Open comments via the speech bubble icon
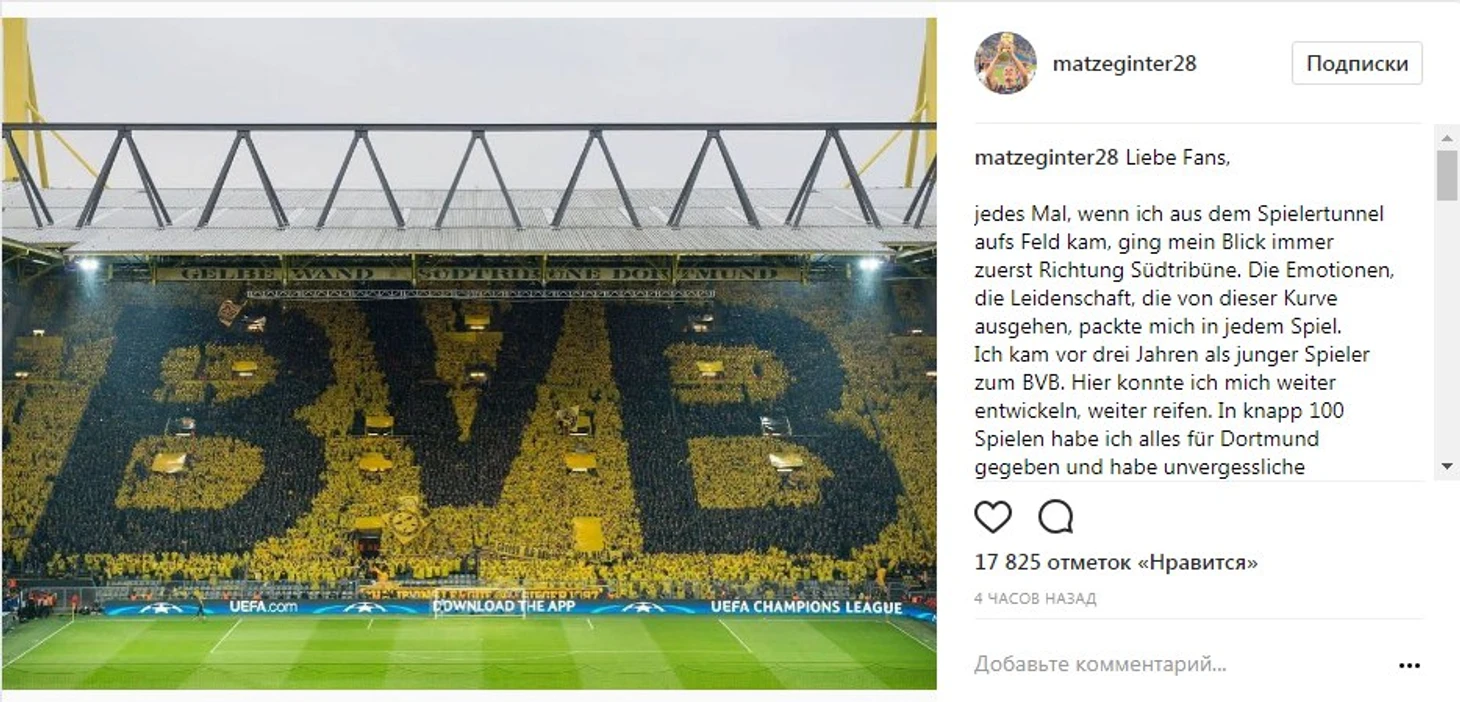This screenshot has height=702, width=1460. pos(1055,517)
